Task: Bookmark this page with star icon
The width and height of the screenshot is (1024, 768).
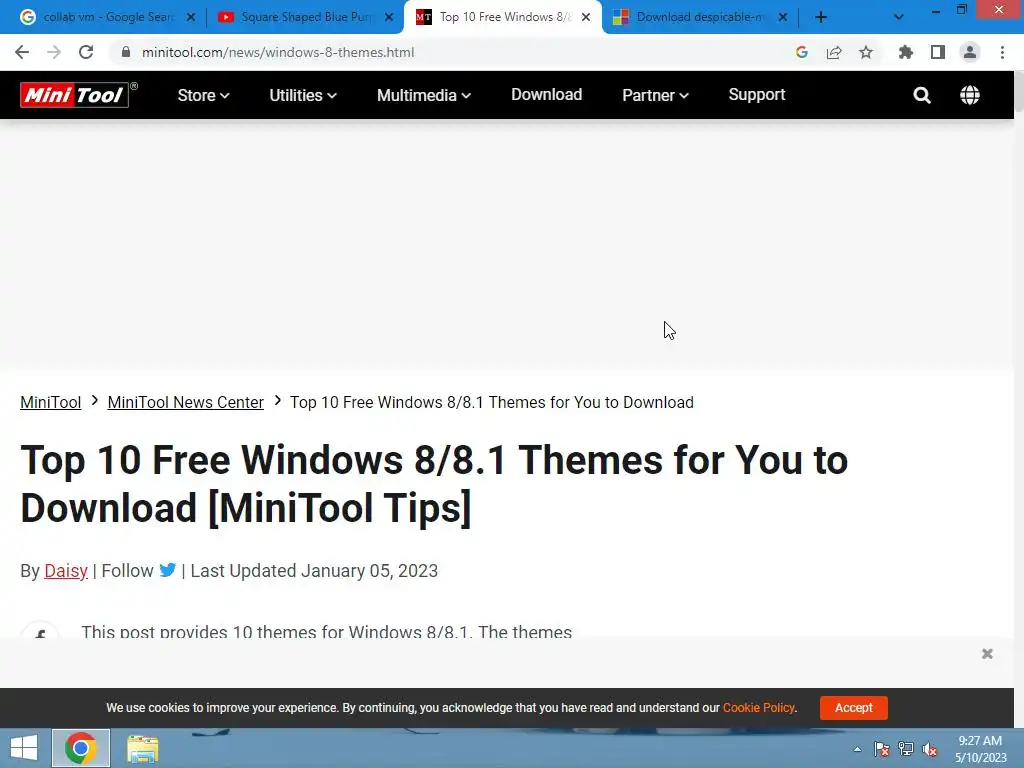Action: [x=866, y=52]
